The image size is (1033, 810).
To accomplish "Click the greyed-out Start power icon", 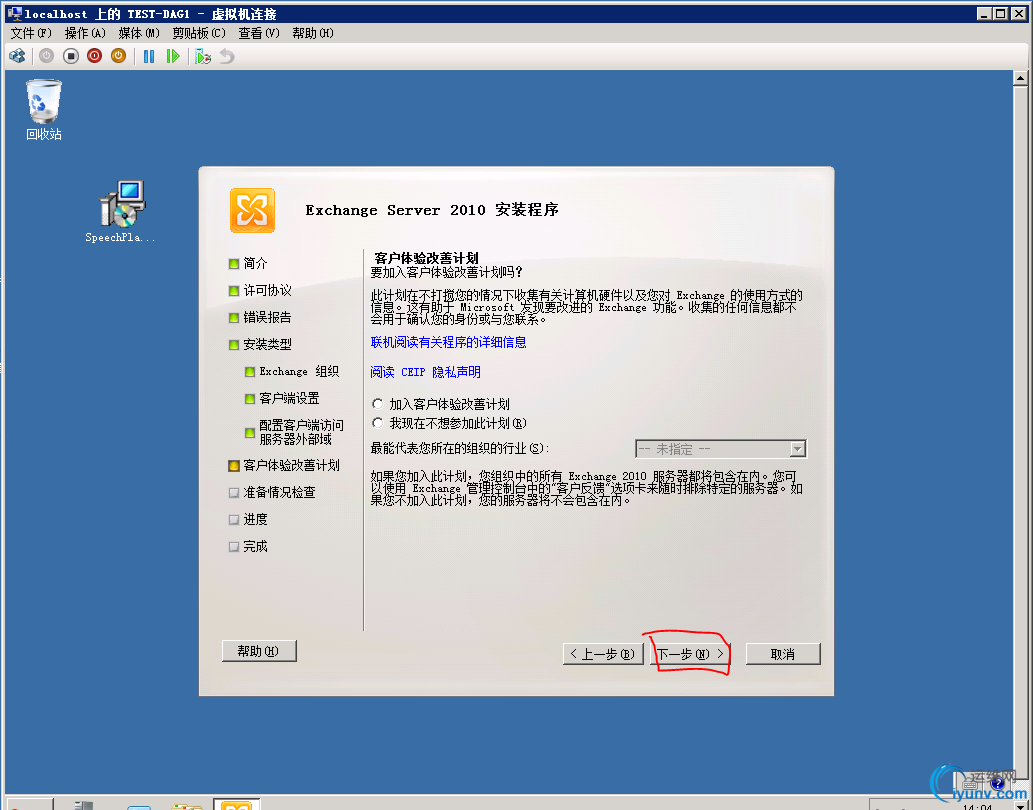I will coord(46,57).
